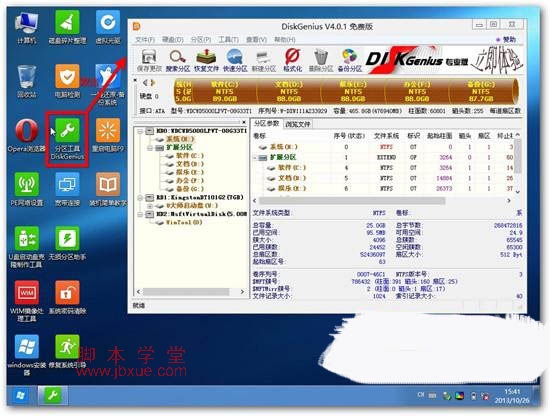Open the 虚拟光驱 (Virtual drive) desktop icon
Image resolution: width=550 pixels, height=416 pixels.
coord(108,28)
